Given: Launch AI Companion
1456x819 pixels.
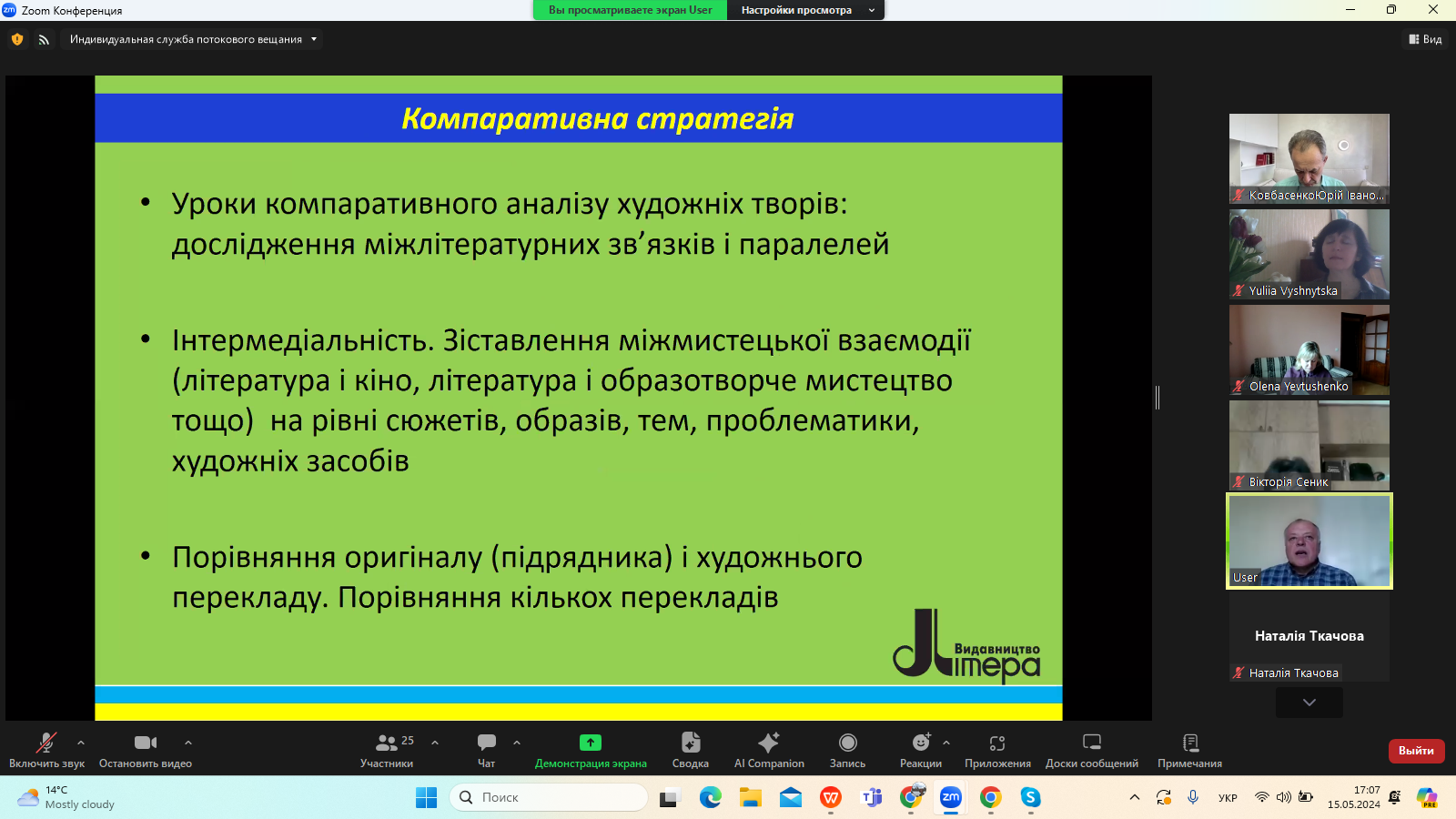Looking at the screenshot, I should click(769, 750).
